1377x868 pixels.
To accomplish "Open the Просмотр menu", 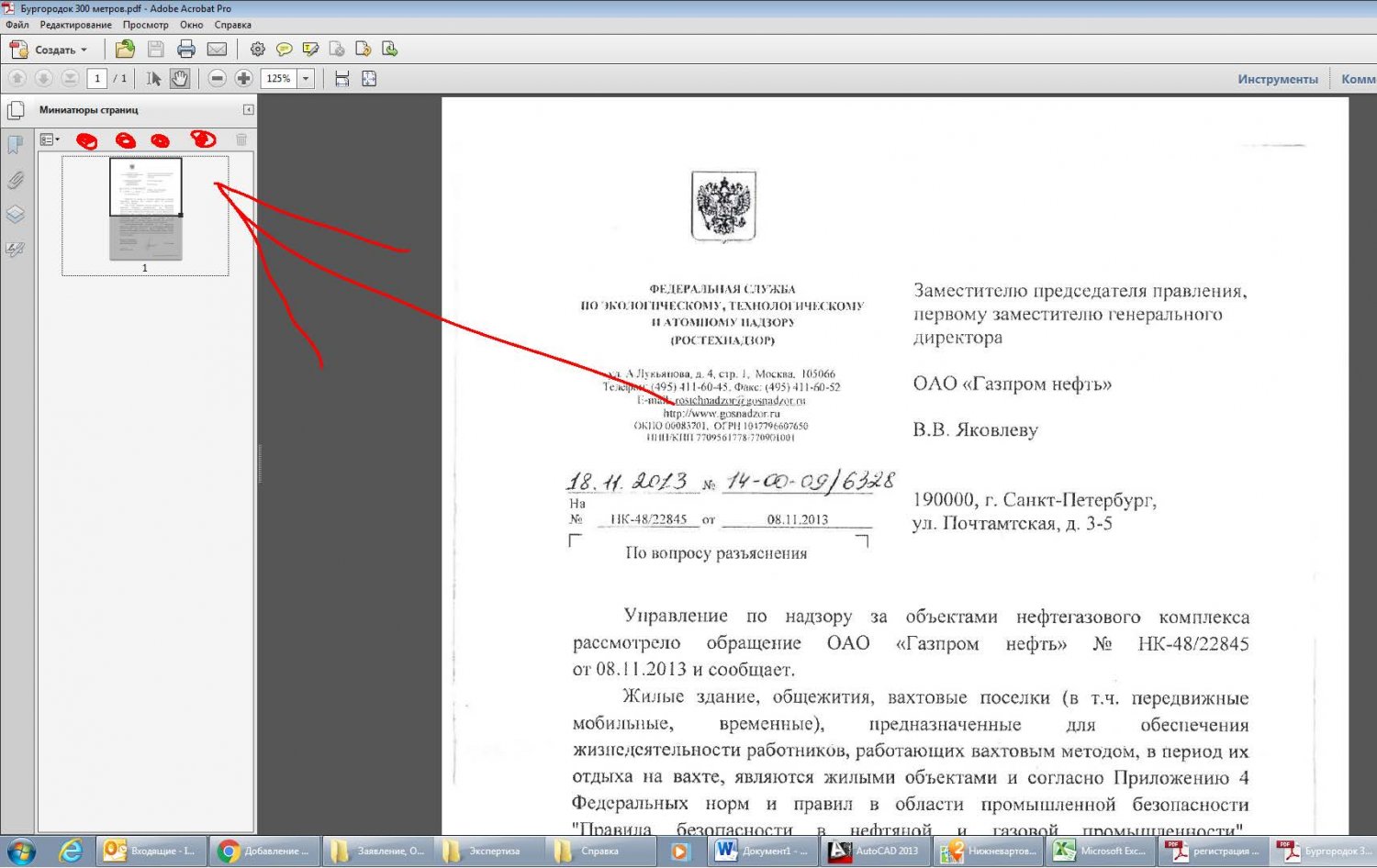I will [146, 25].
